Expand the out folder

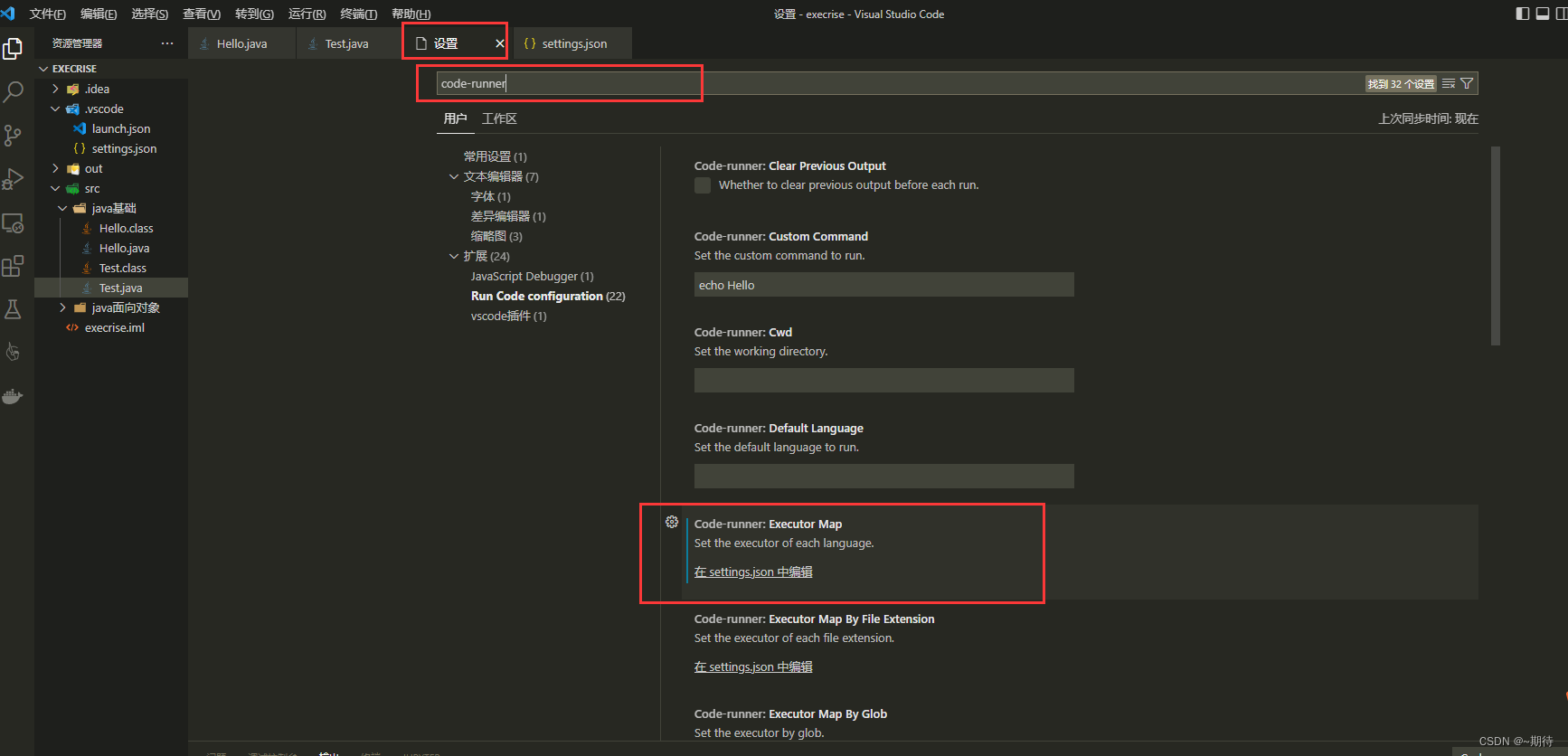[55, 168]
